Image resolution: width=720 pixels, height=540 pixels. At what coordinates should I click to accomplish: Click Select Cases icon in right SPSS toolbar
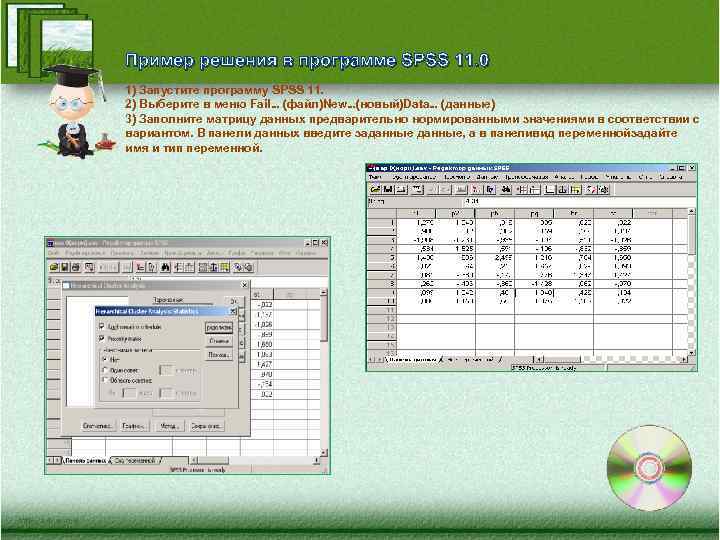[x=576, y=189]
